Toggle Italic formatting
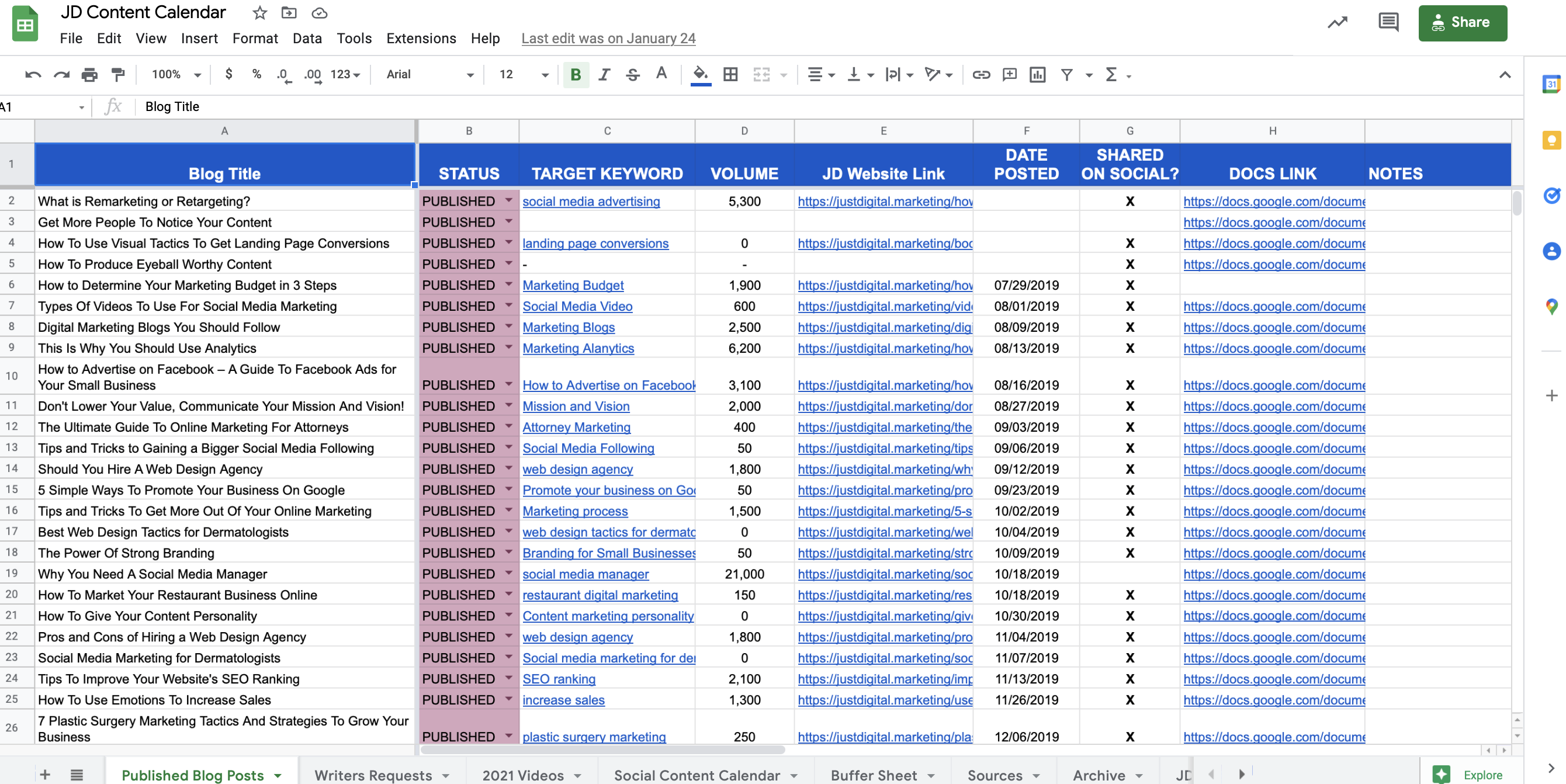Image resolution: width=1566 pixels, height=784 pixels. (604, 75)
